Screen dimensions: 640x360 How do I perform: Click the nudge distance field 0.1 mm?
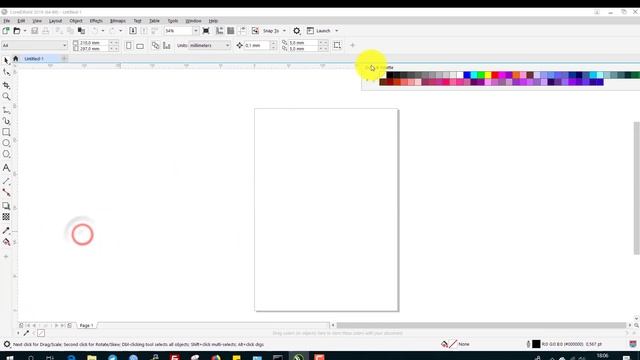coord(257,45)
